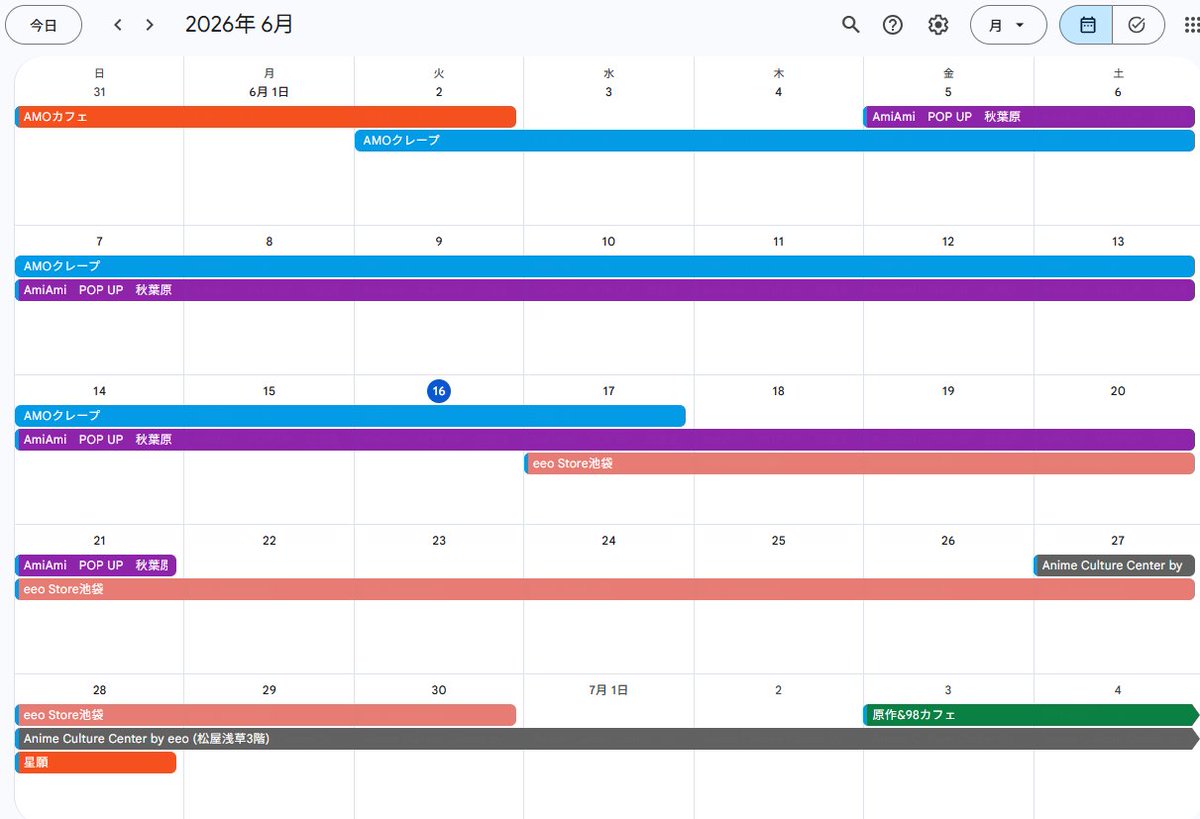Screen dimensions: 1200x819
Task: Open the help question mark icon
Action: (893, 25)
